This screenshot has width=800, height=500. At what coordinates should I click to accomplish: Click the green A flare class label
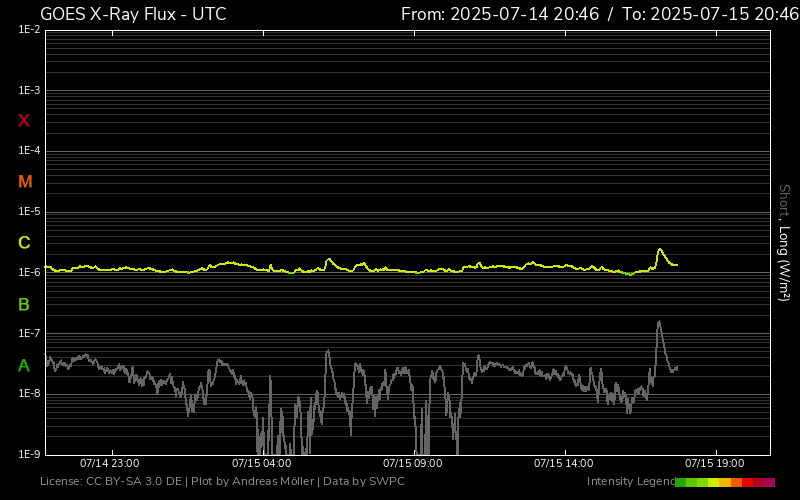[24, 366]
